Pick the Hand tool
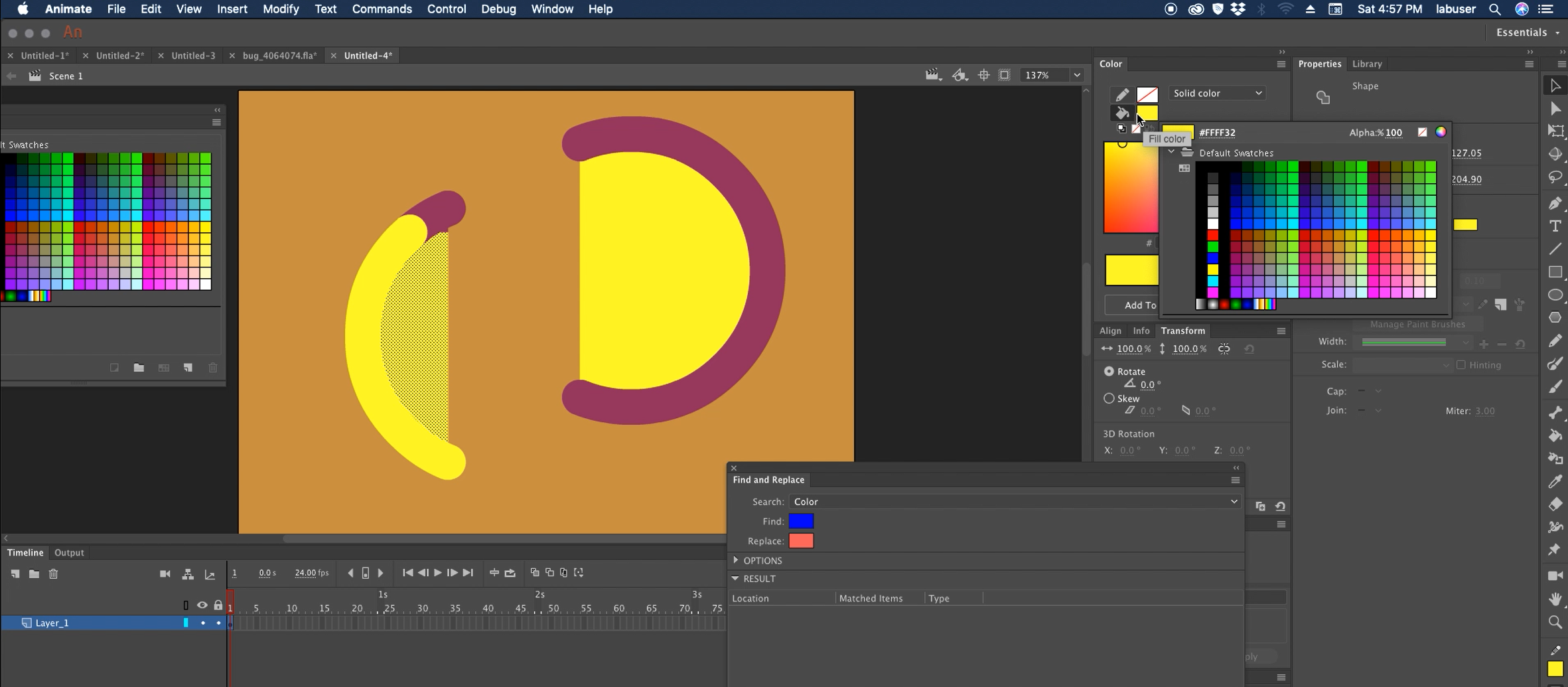Viewport: 1568px width, 687px height. pos(1555,599)
